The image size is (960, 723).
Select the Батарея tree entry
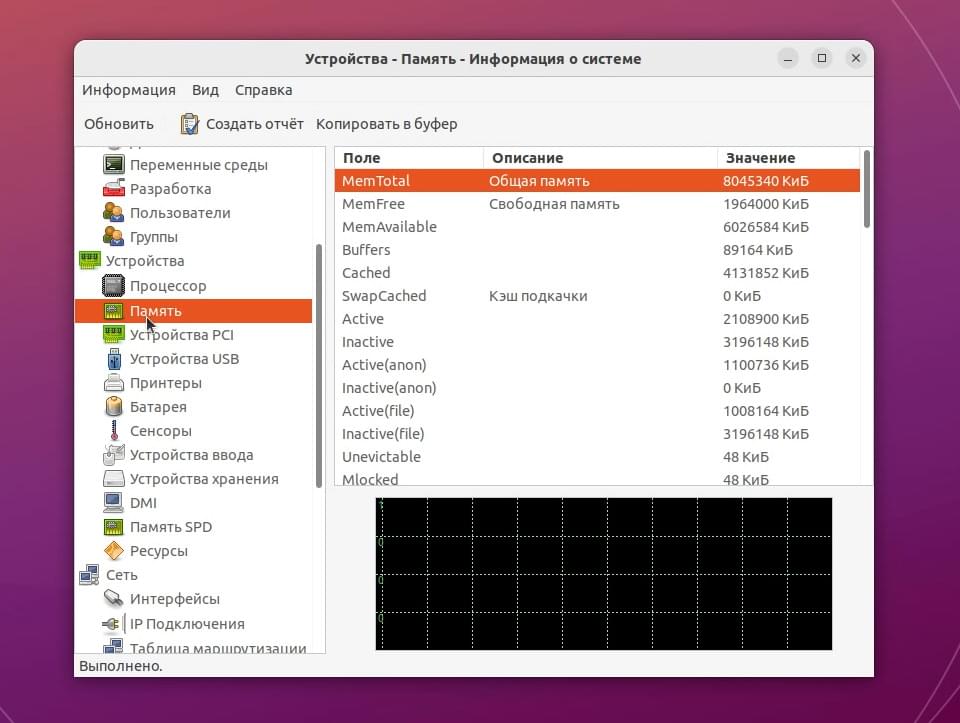[158, 406]
